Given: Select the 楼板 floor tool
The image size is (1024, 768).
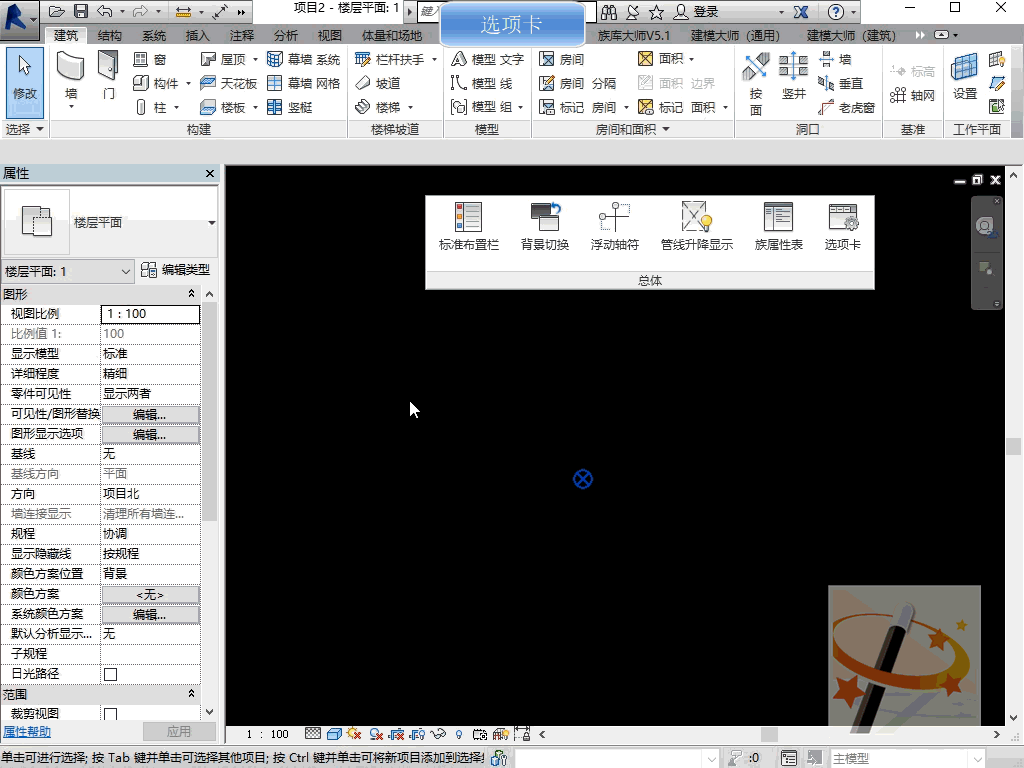Looking at the screenshot, I should pos(223,107).
